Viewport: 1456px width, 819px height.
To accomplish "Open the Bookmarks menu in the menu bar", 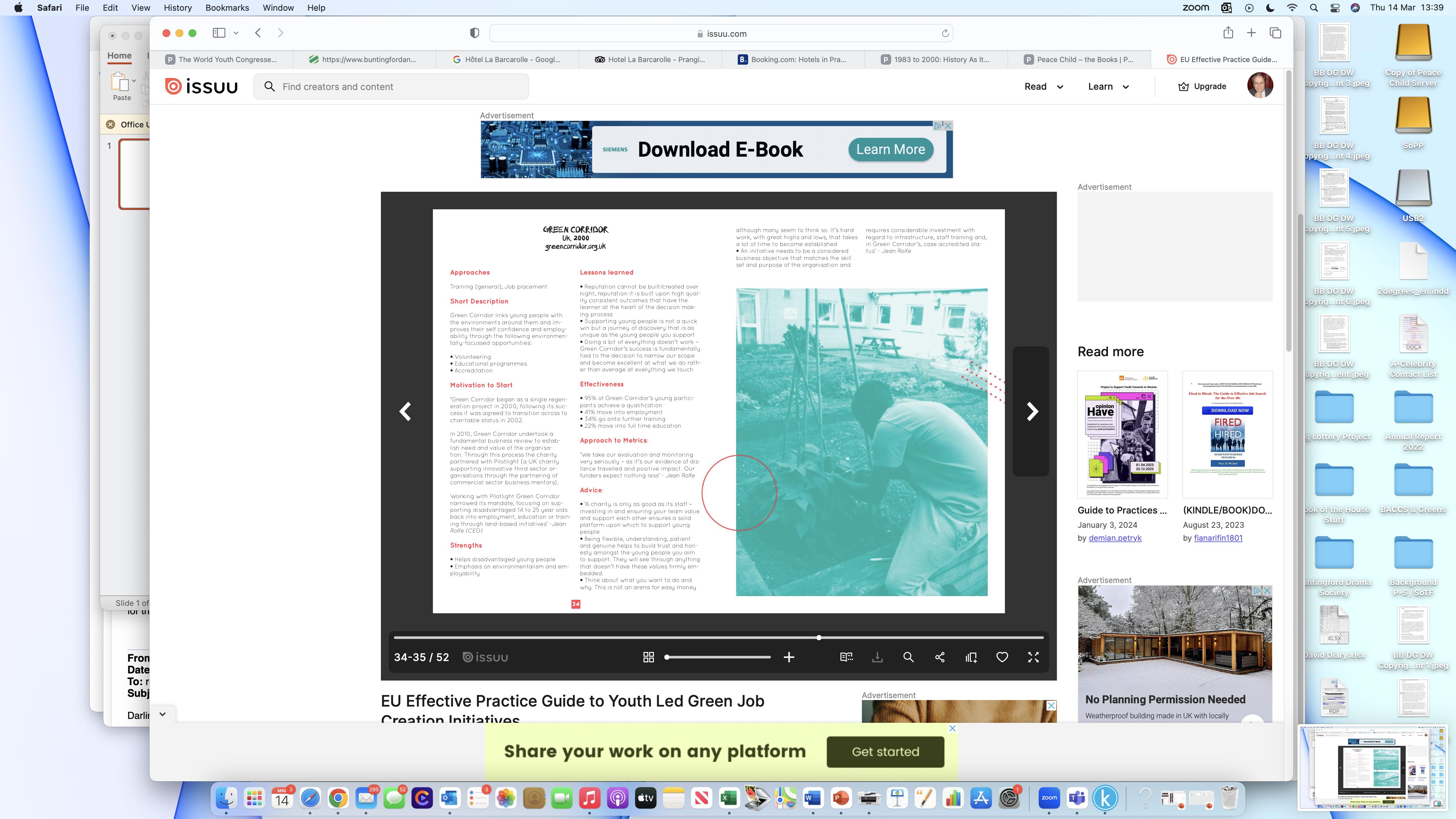I will click(227, 8).
